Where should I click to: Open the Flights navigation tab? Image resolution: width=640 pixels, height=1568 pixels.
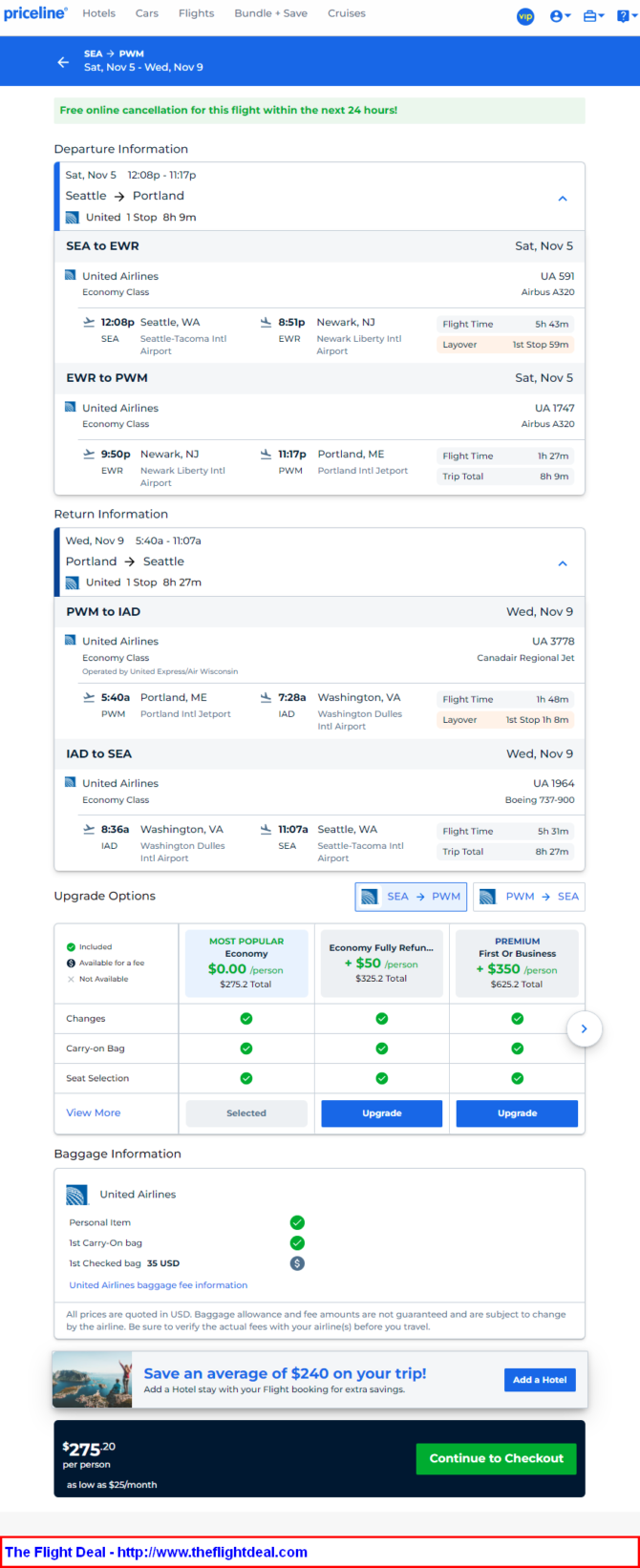click(196, 13)
